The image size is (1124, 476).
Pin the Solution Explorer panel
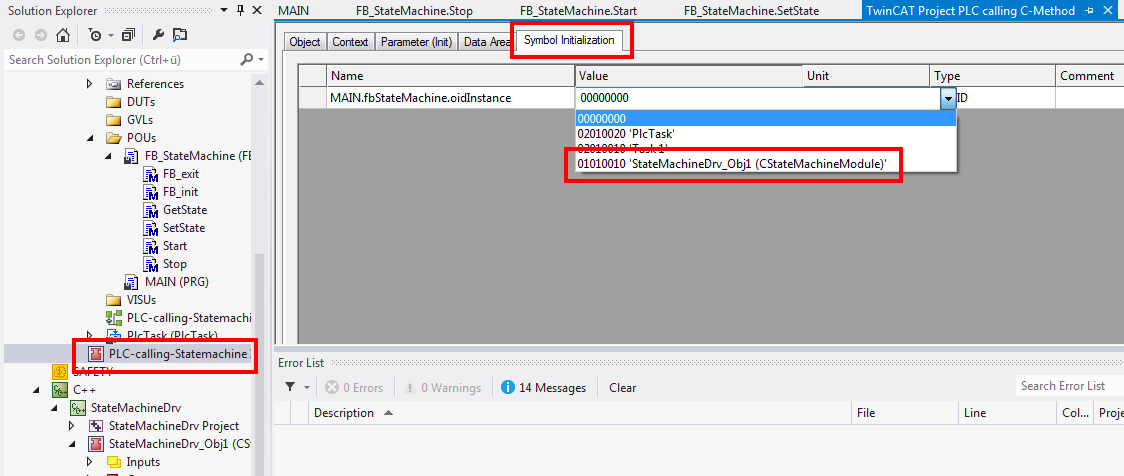pyautogui.click(x=240, y=10)
